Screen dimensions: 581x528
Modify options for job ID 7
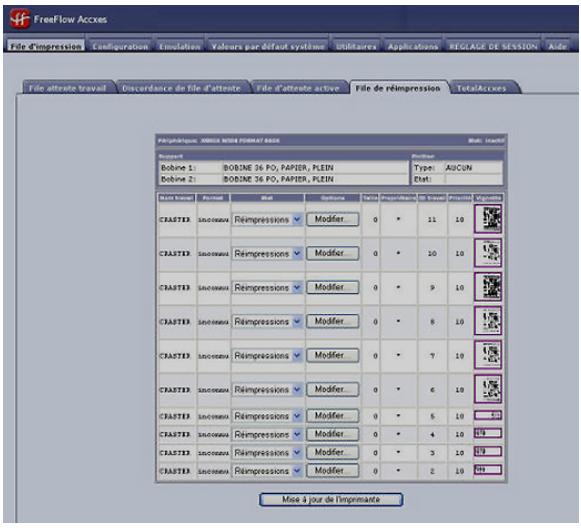pos(332,355)
